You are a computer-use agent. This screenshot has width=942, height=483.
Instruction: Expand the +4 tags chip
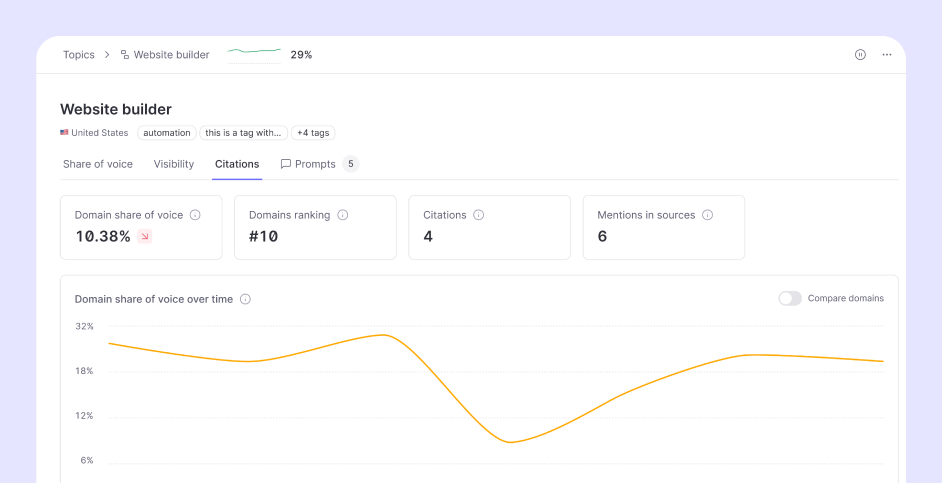pos(313,133)
